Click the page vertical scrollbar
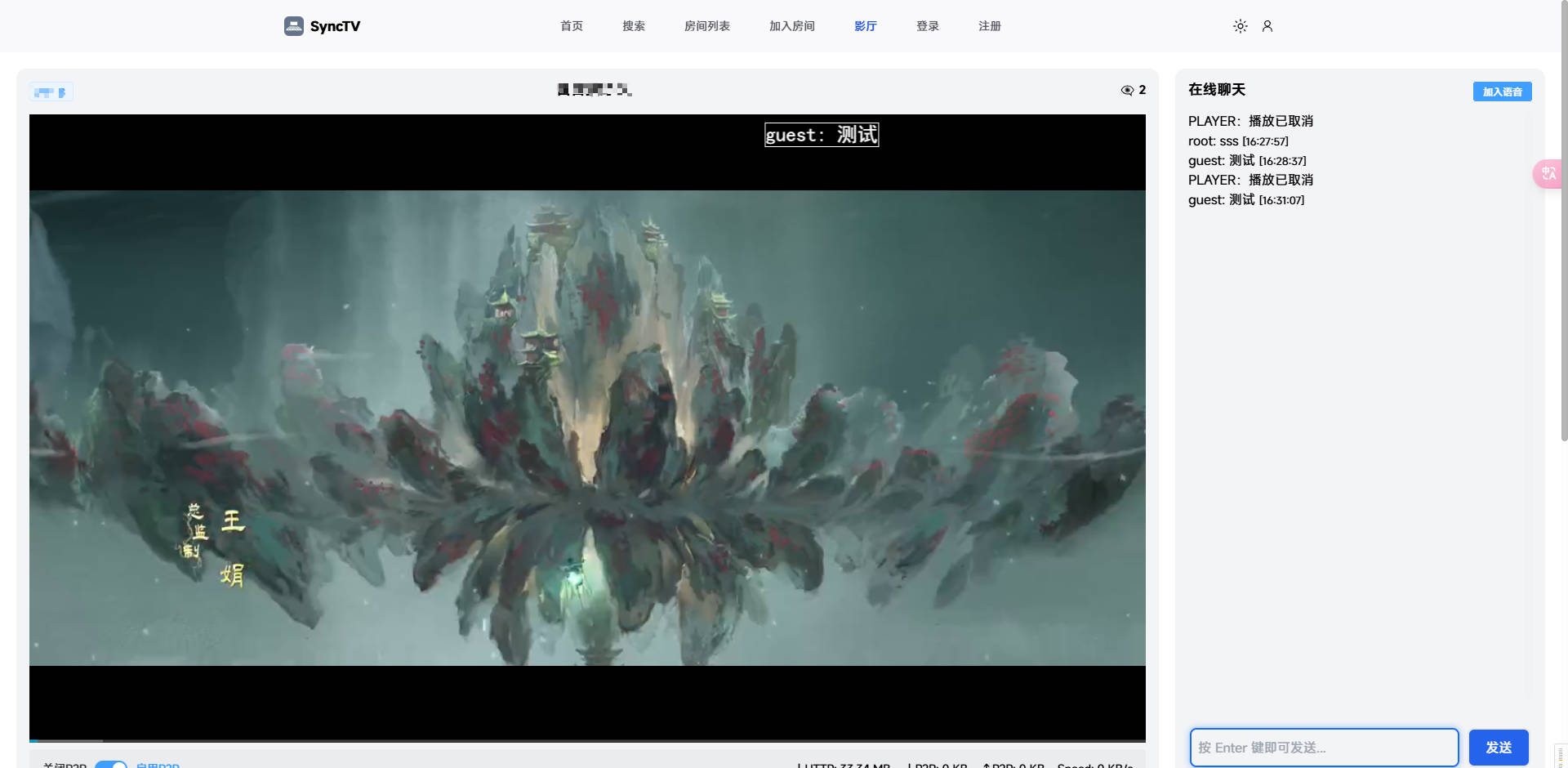This screenshot has height=768, width=1568. point(1563,245)
